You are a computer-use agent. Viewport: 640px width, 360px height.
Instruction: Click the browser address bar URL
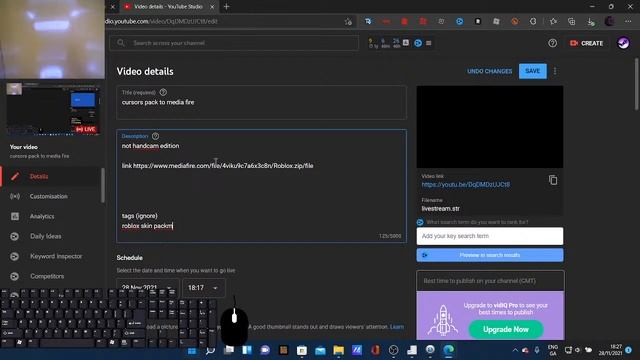click(x=161, y=21)
